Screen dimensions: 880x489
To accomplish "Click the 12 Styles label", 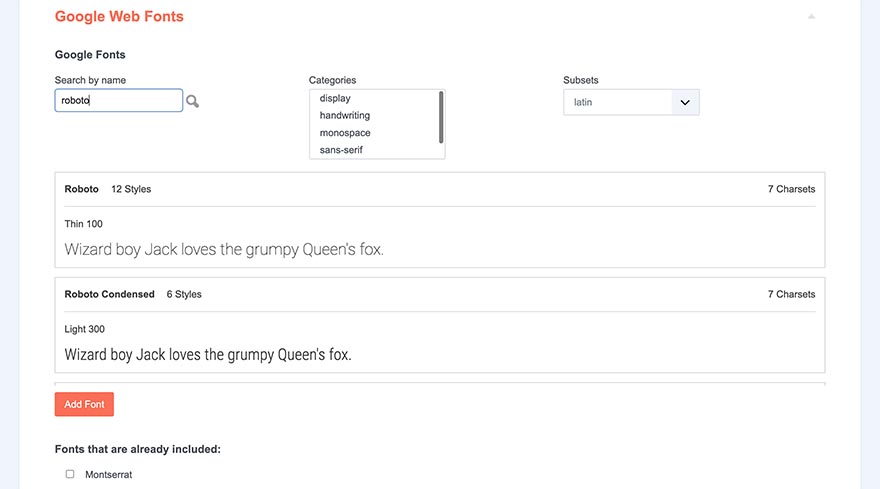I will point(131,189).
